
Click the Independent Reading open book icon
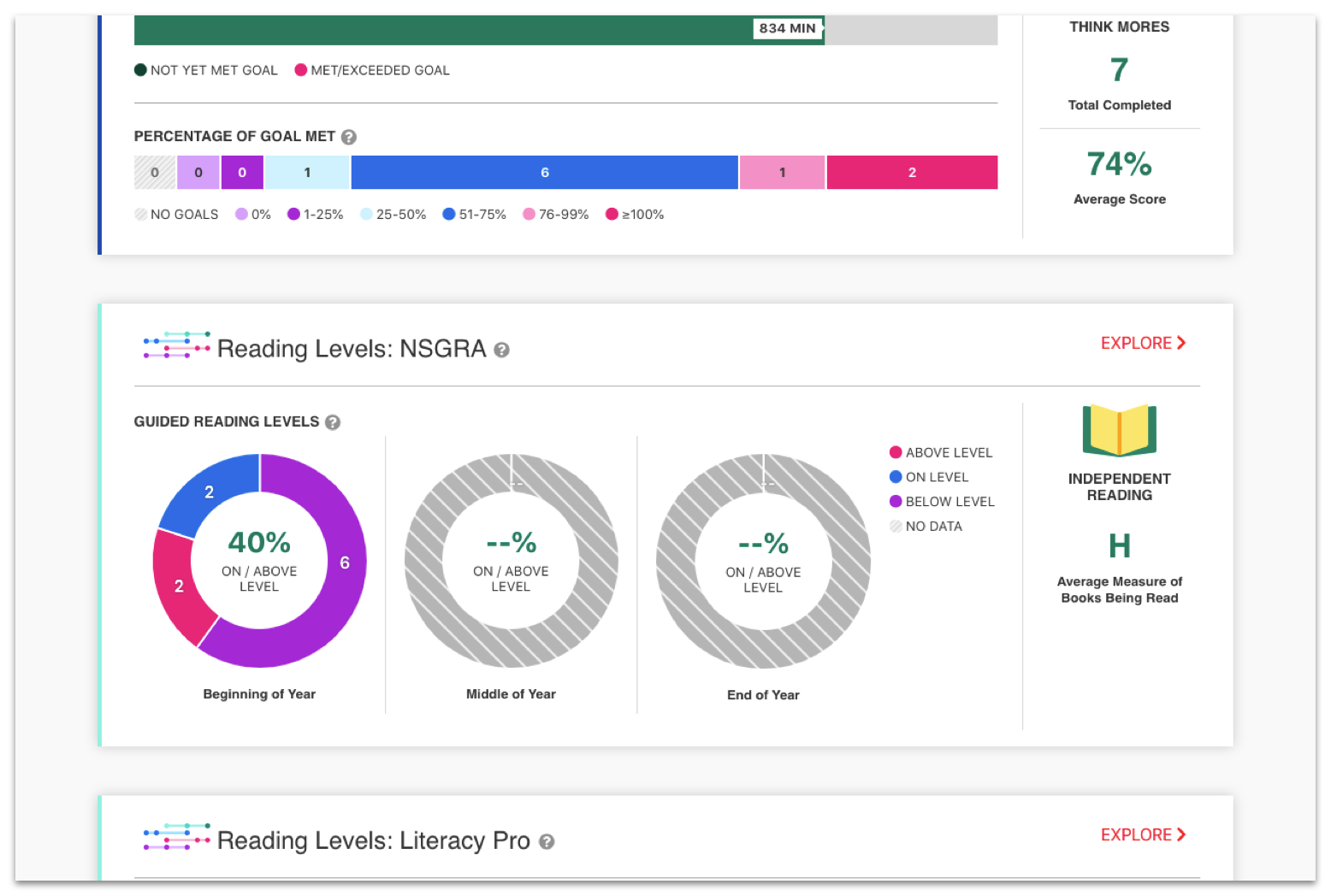click(1119, 430)
